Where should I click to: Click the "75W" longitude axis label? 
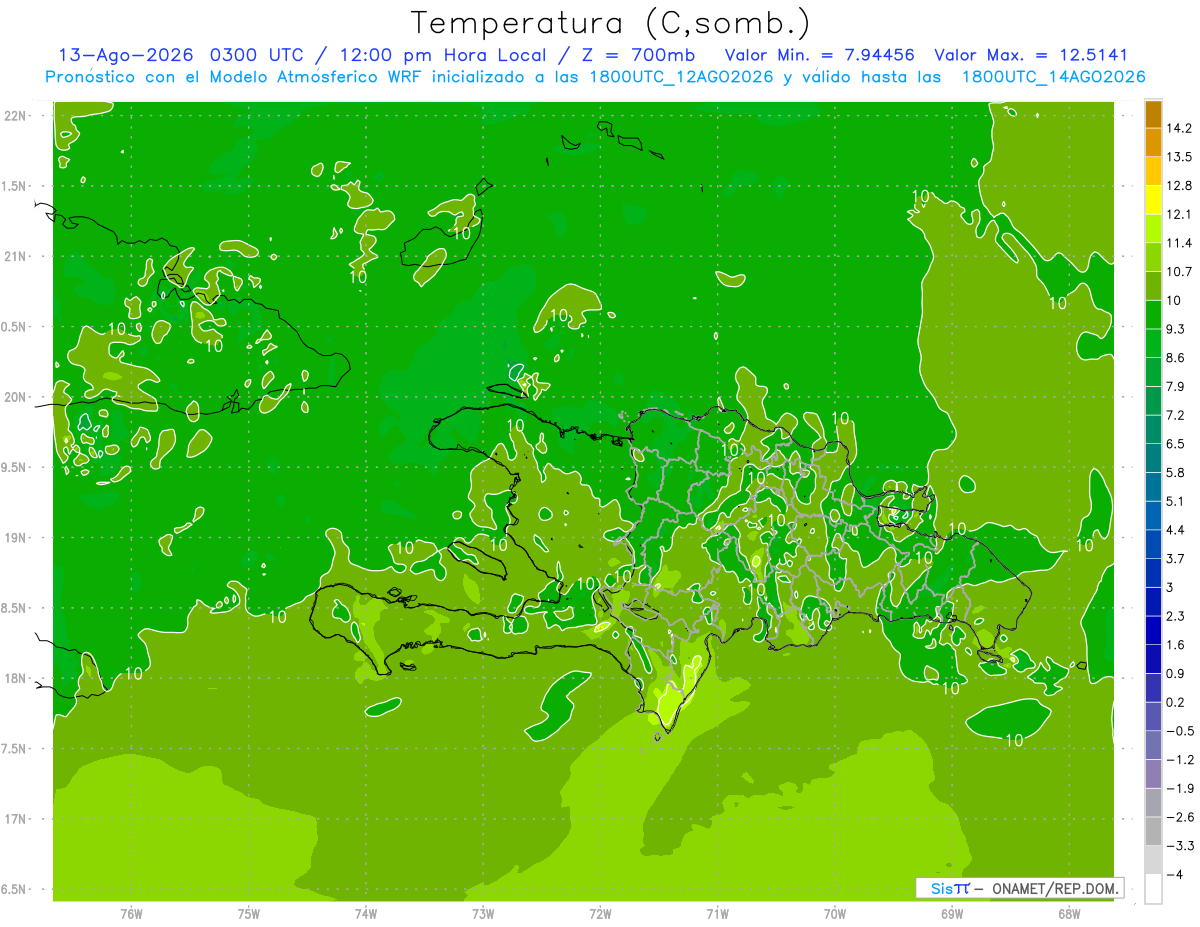pyautogui.click(x=249, y=914)
